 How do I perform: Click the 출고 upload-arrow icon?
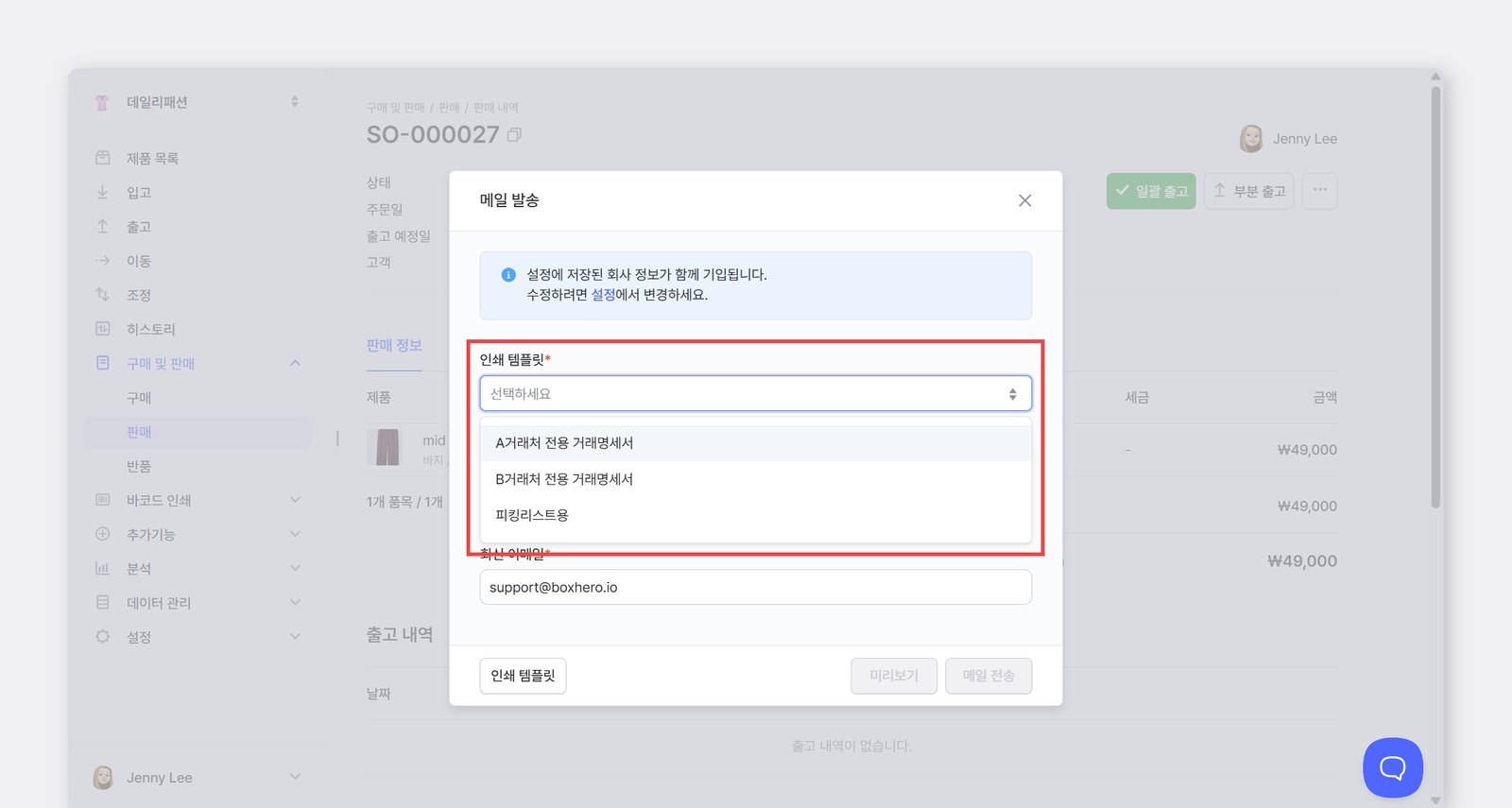[x=103, y=226]
